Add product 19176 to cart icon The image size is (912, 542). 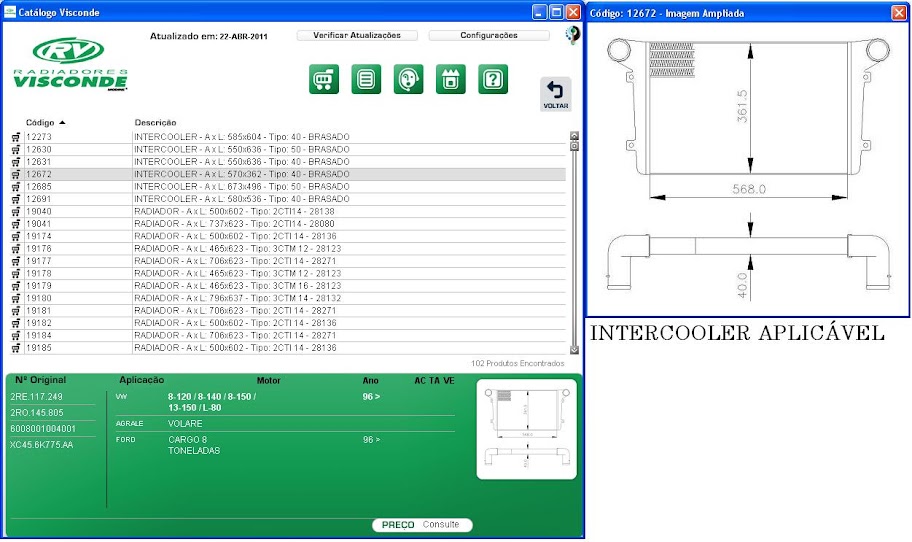(16, 249)
